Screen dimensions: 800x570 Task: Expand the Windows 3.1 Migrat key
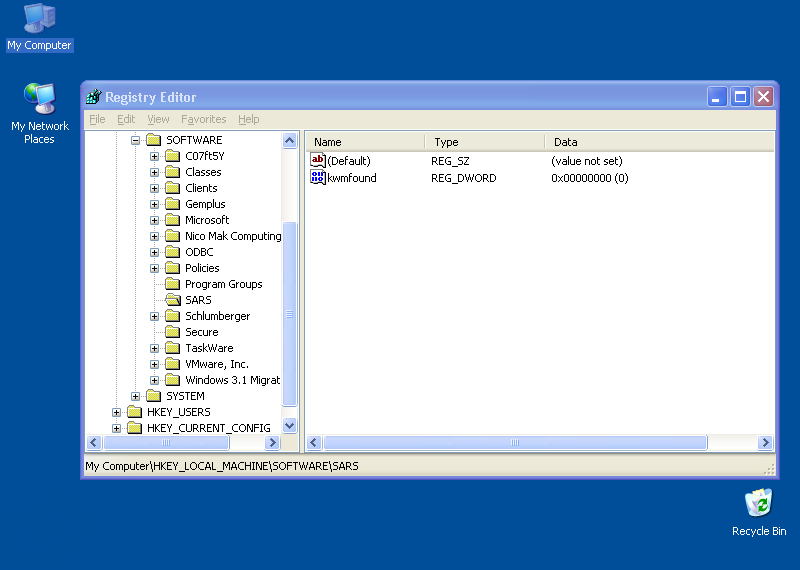(x=154, y=380)
